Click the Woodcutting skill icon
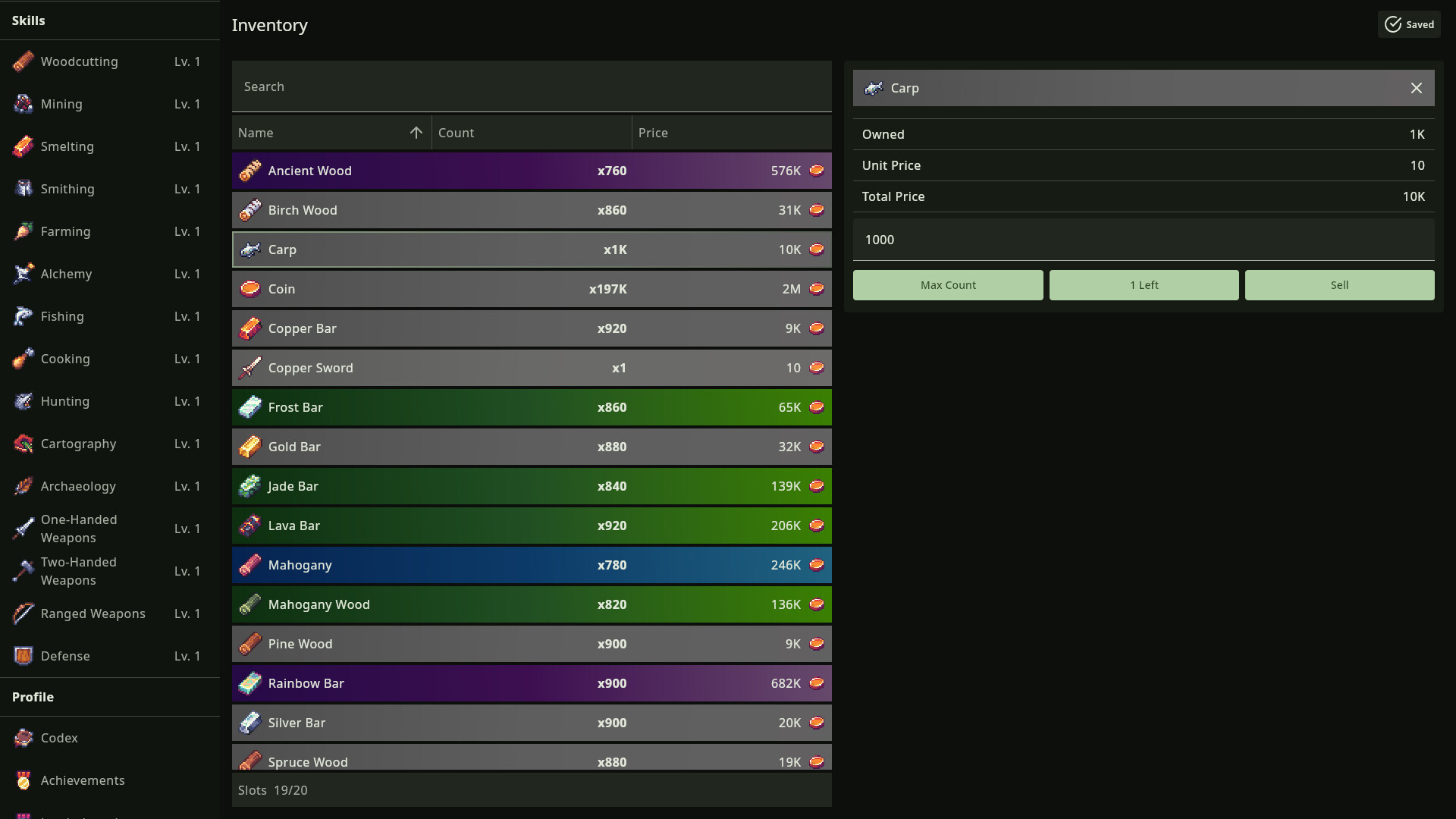The height and width of the screenshot is (819, 1456). (24, 61)
